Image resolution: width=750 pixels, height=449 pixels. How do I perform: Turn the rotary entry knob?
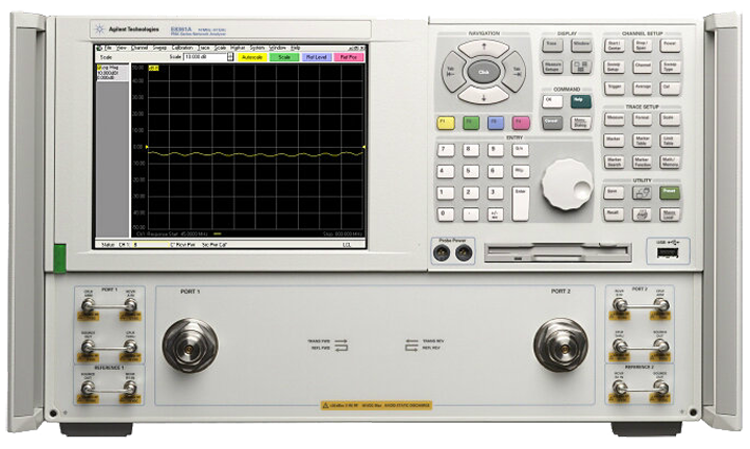pyautogui.click(x=567, y=185)
